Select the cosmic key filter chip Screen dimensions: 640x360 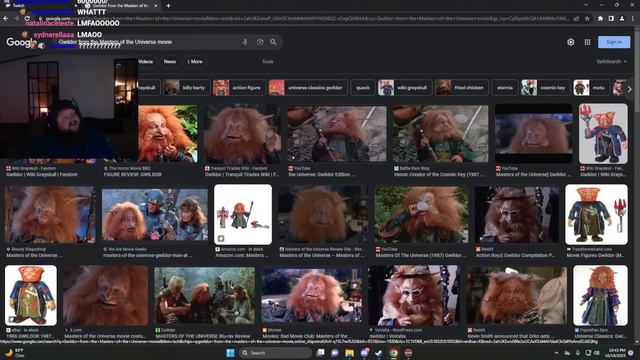(545, 88)
